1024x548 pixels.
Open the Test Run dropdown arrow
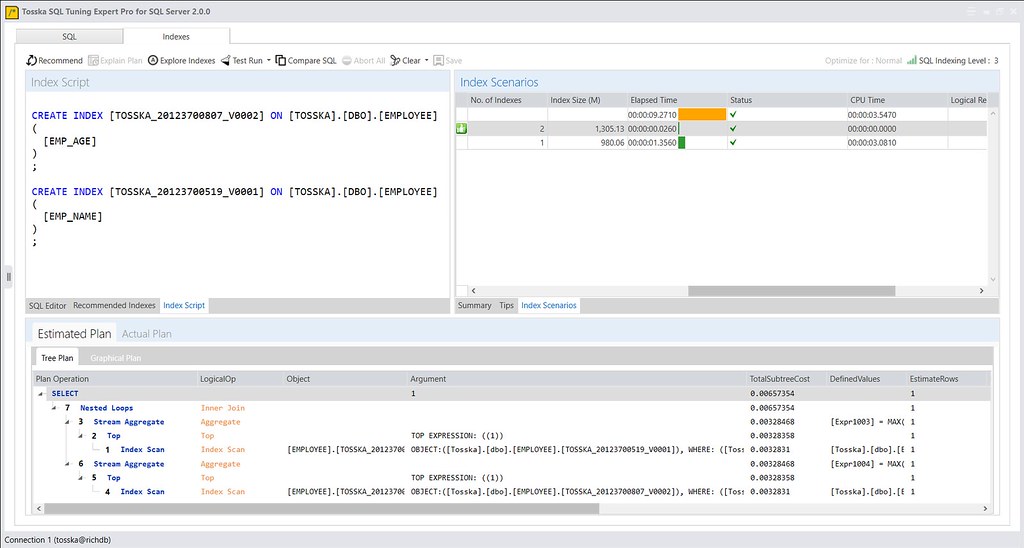click(x=269, y=61)
